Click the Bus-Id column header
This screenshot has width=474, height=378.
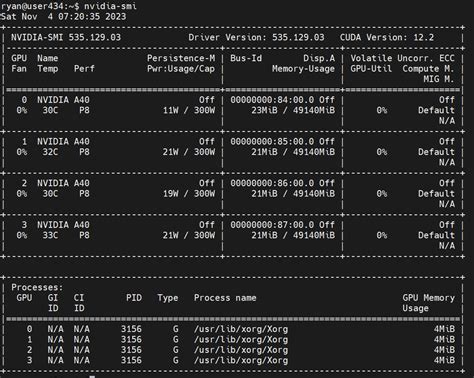pos(246,58)
